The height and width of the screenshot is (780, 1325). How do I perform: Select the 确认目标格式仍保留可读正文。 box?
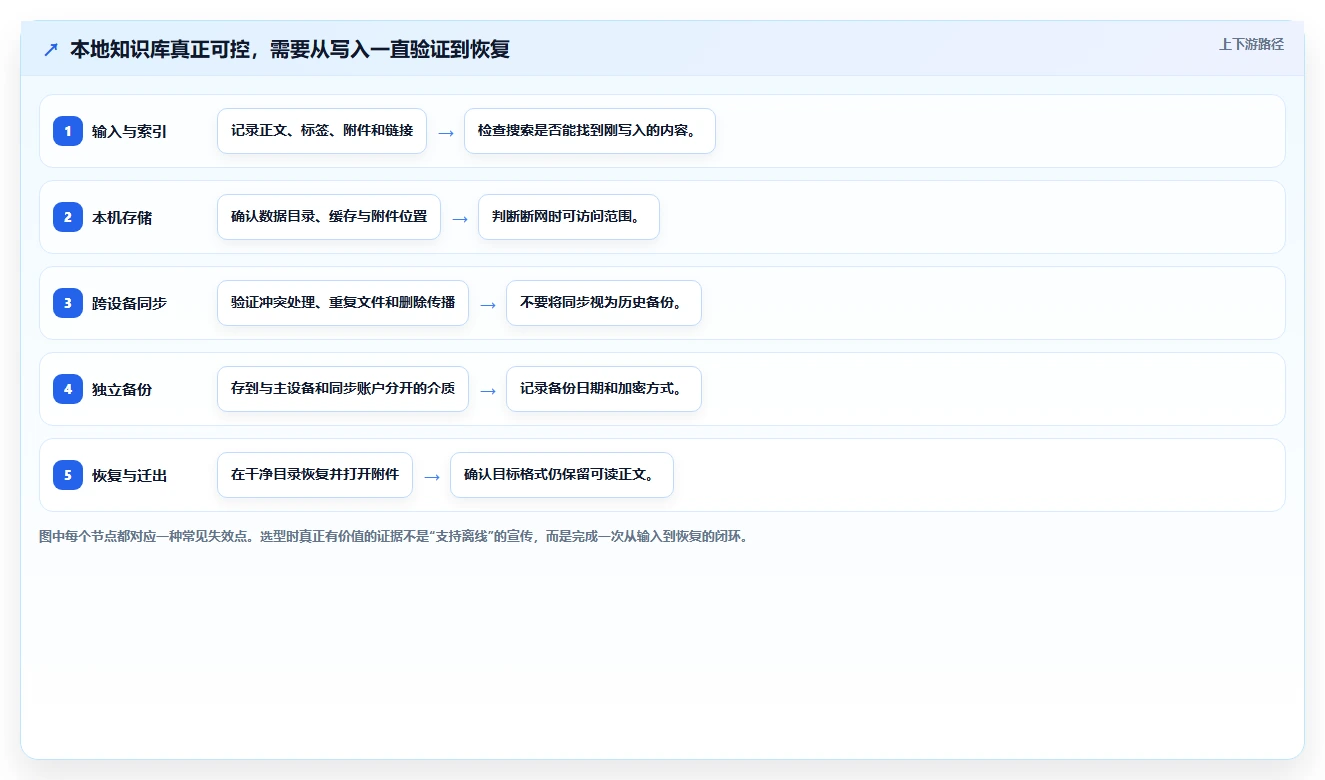click(562, 475)
